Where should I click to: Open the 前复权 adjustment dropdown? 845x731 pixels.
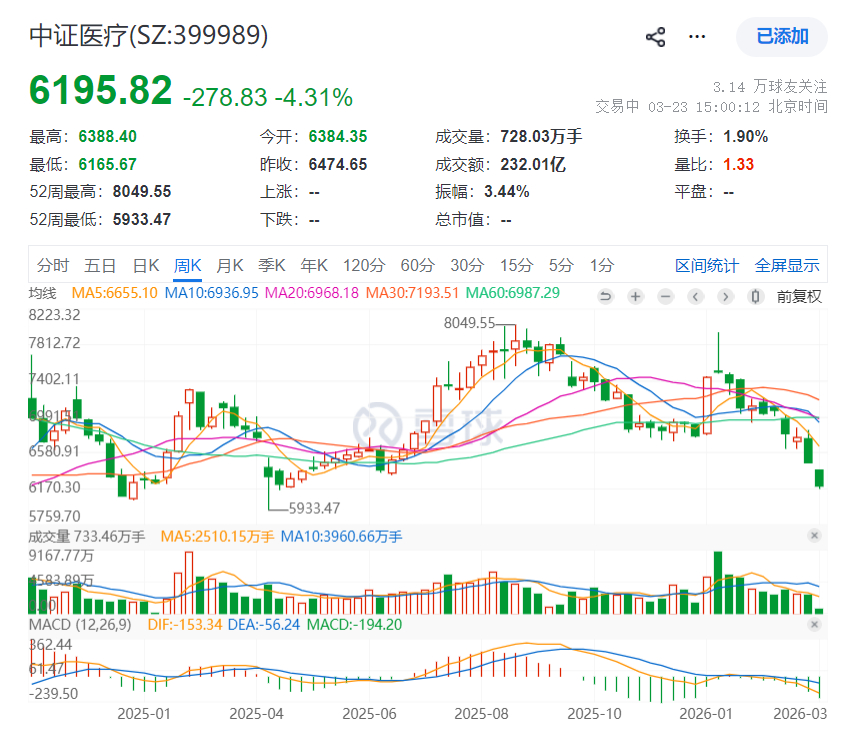[x=799, y=296]
